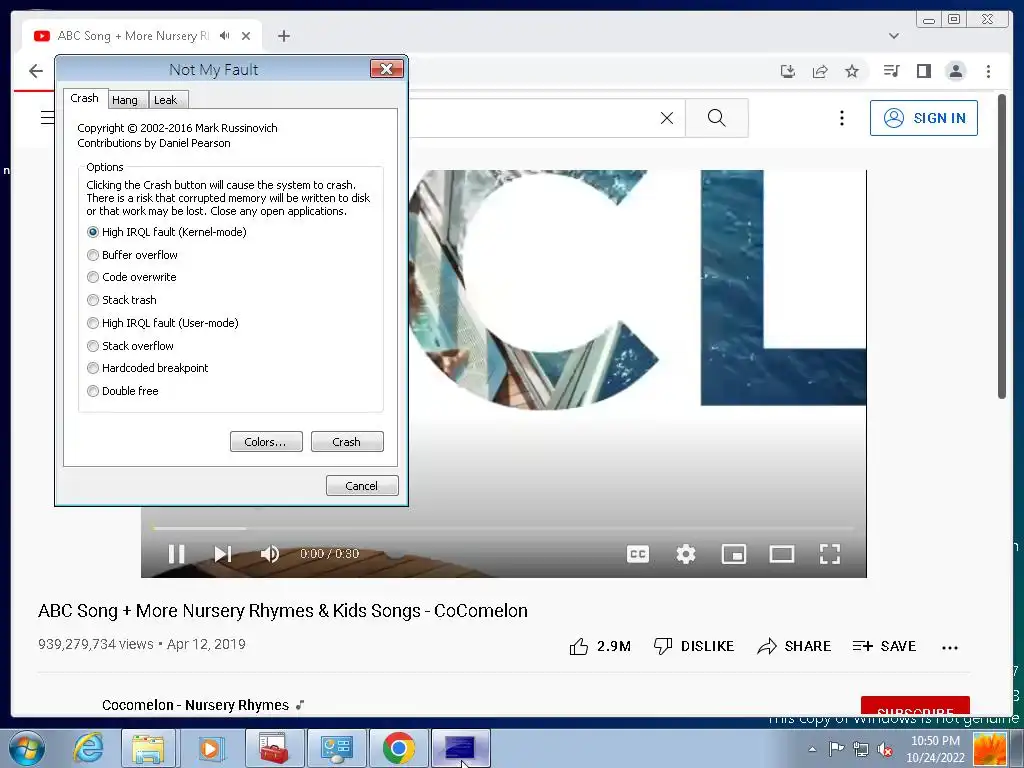Close the ABC Song tab

[246, 36]
